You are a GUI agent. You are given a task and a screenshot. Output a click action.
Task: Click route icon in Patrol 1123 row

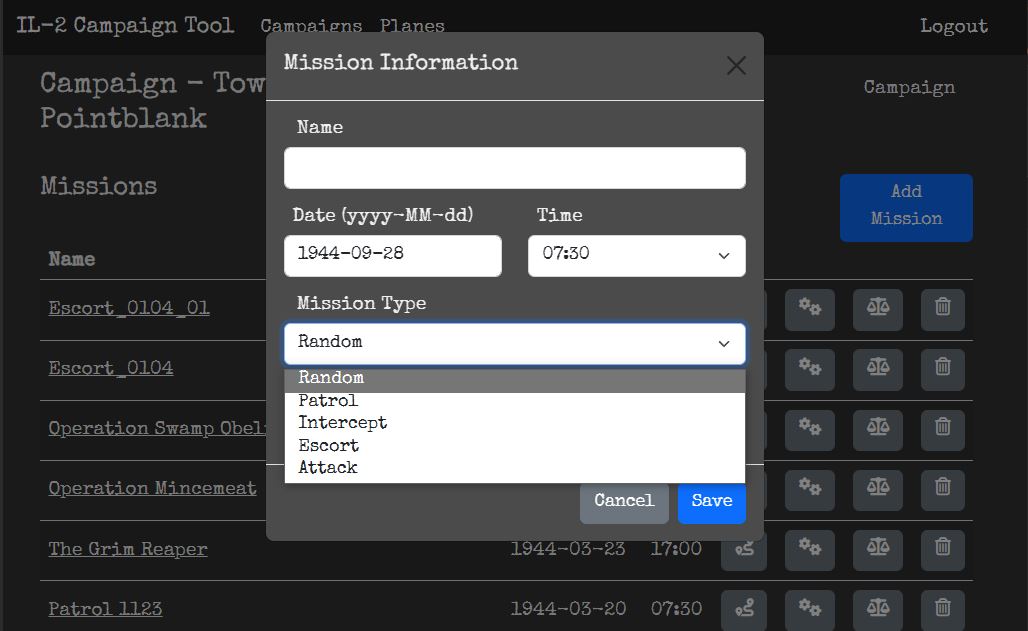point(744,608)
